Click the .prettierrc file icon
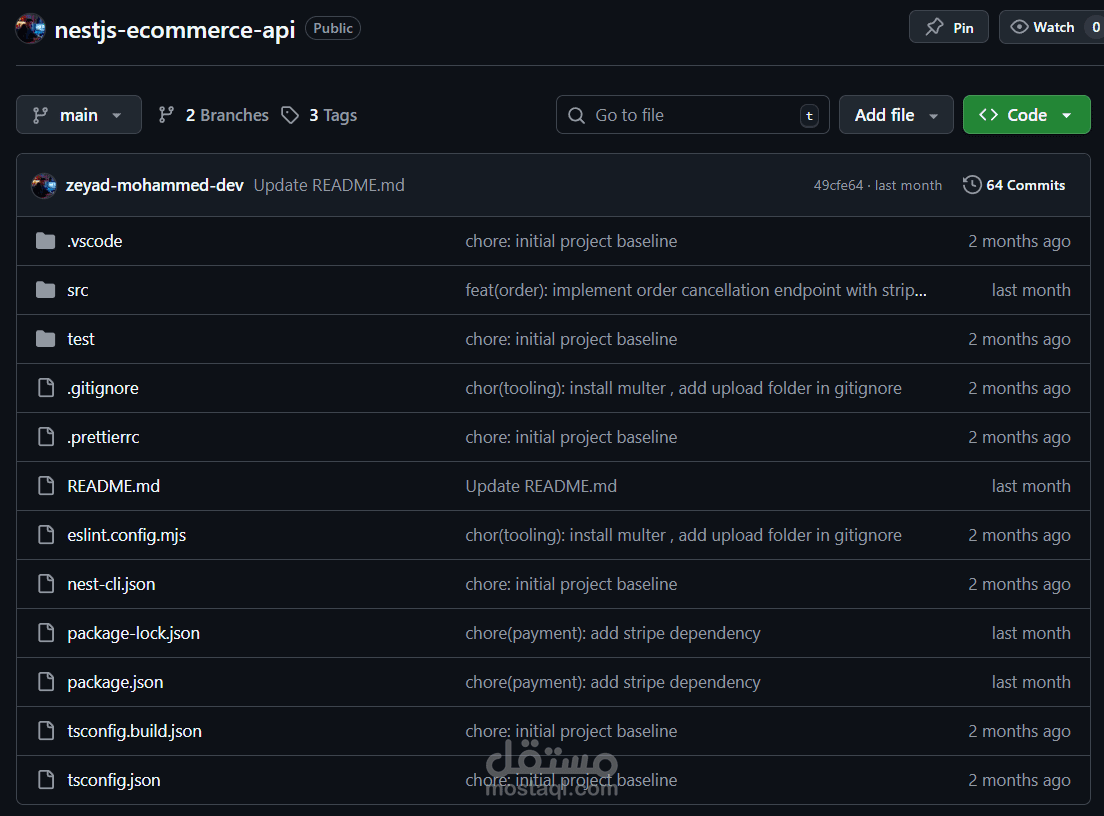 click(x=46, y=437)
